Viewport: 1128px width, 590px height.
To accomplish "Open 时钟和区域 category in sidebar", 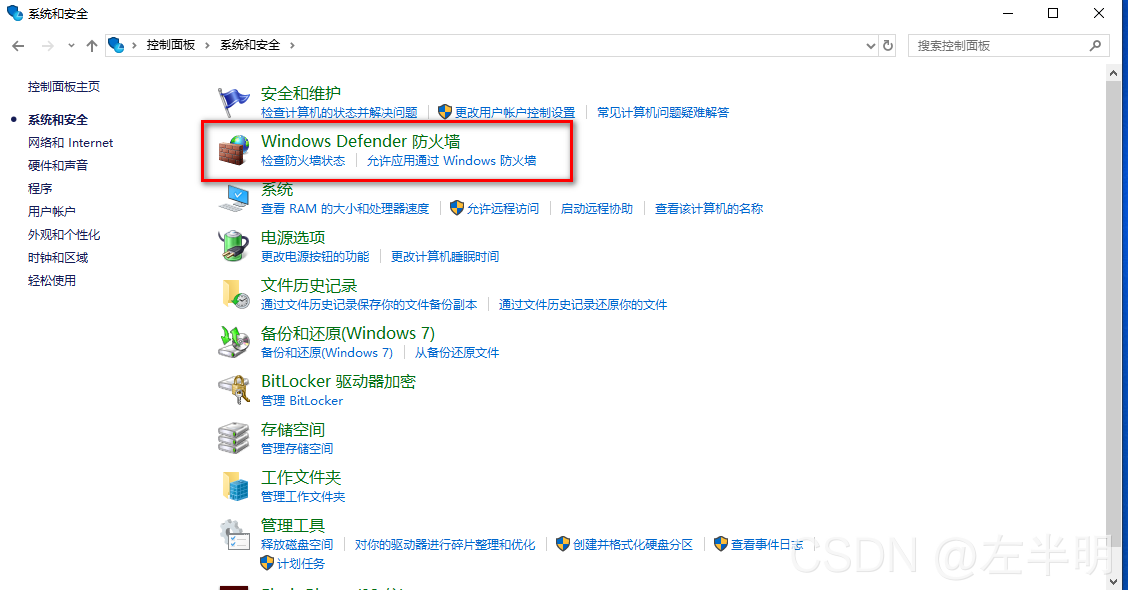I will tap(58, 258).
